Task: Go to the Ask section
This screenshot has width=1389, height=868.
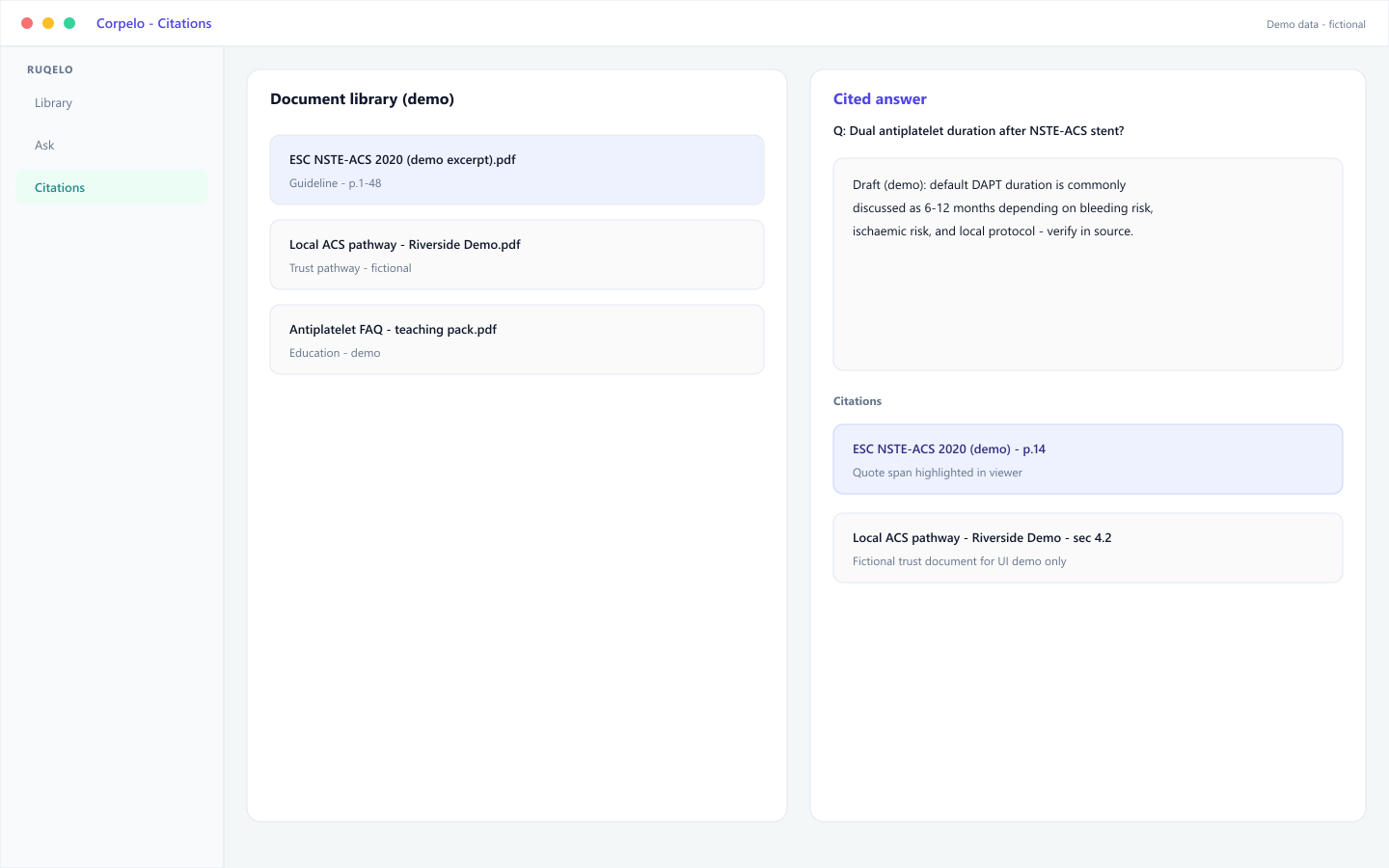Action: pos(112,146)
